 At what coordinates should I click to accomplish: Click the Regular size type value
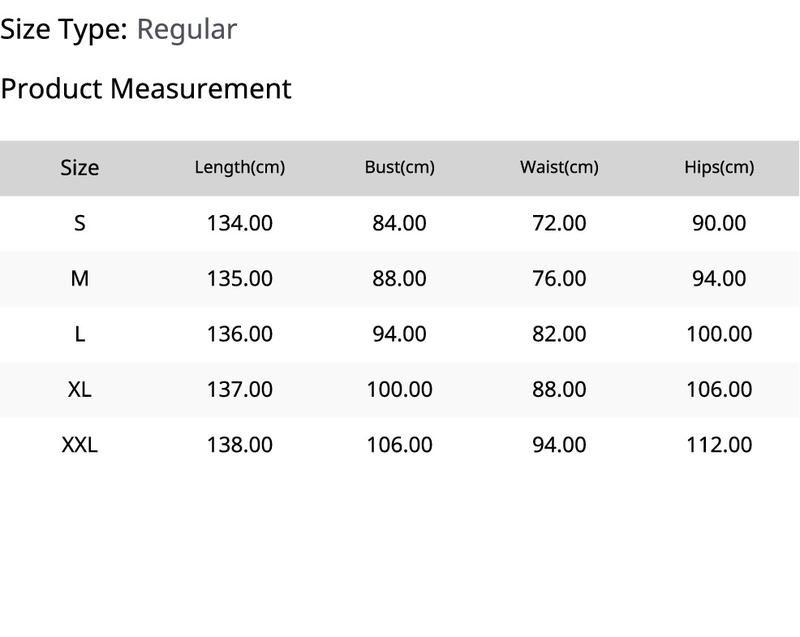tap(187, 30)
